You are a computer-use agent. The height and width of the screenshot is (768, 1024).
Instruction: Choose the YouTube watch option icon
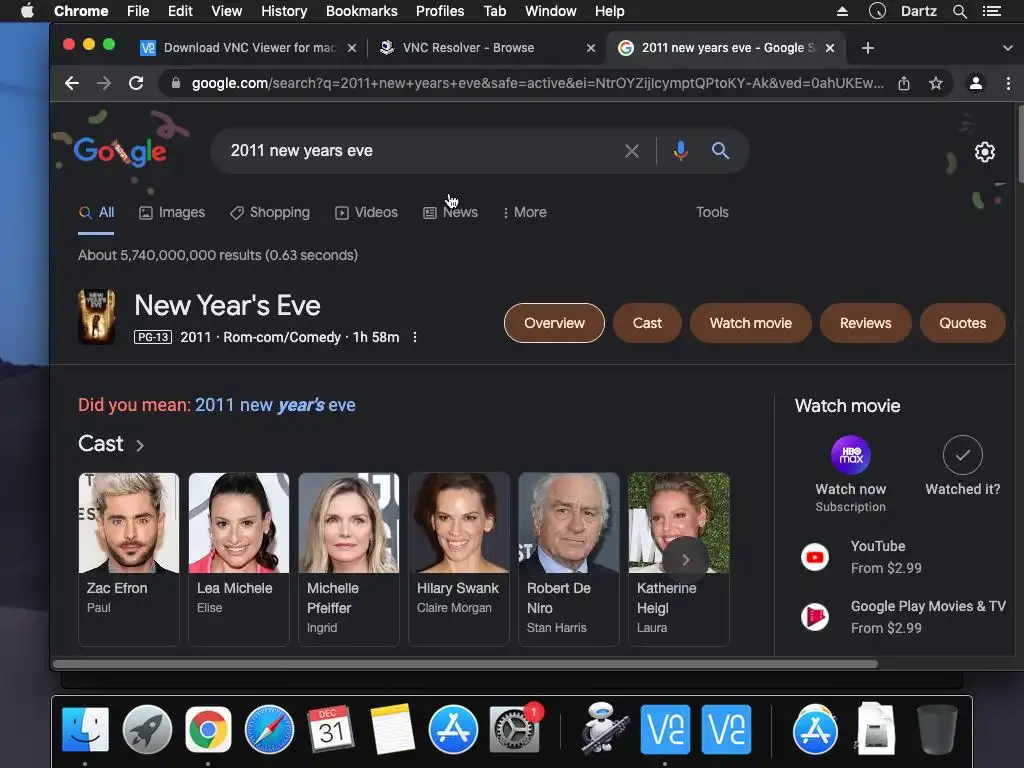(815, 557)
